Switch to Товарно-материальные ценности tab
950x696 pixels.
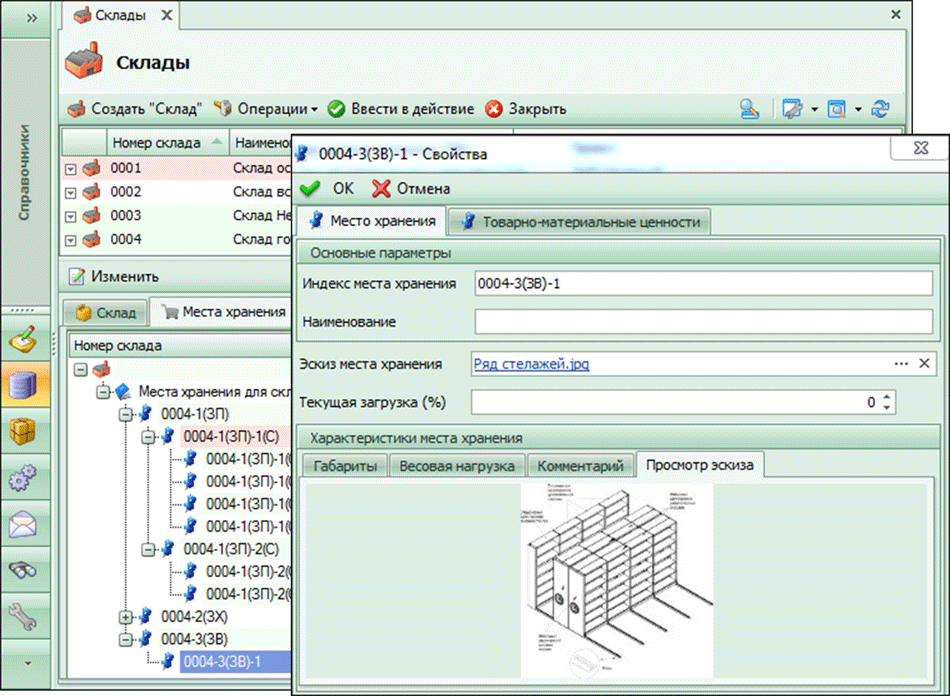580,222
